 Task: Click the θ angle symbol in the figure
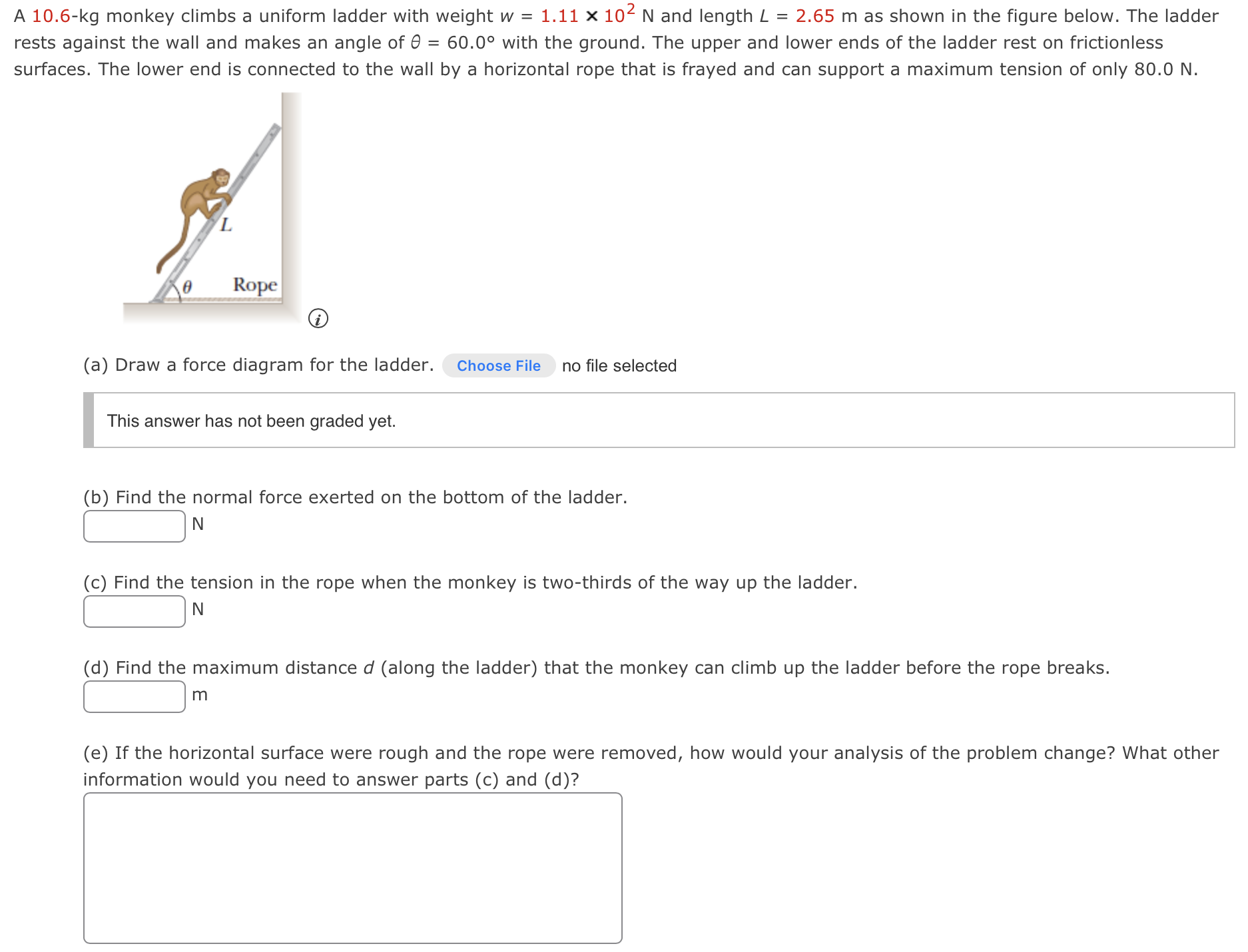188,286
